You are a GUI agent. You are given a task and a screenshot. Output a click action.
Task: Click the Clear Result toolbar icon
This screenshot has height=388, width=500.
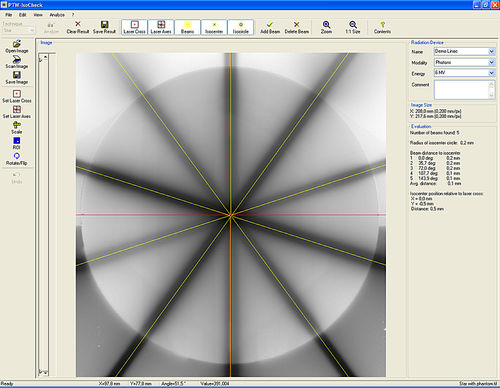(x=78, y=24)
